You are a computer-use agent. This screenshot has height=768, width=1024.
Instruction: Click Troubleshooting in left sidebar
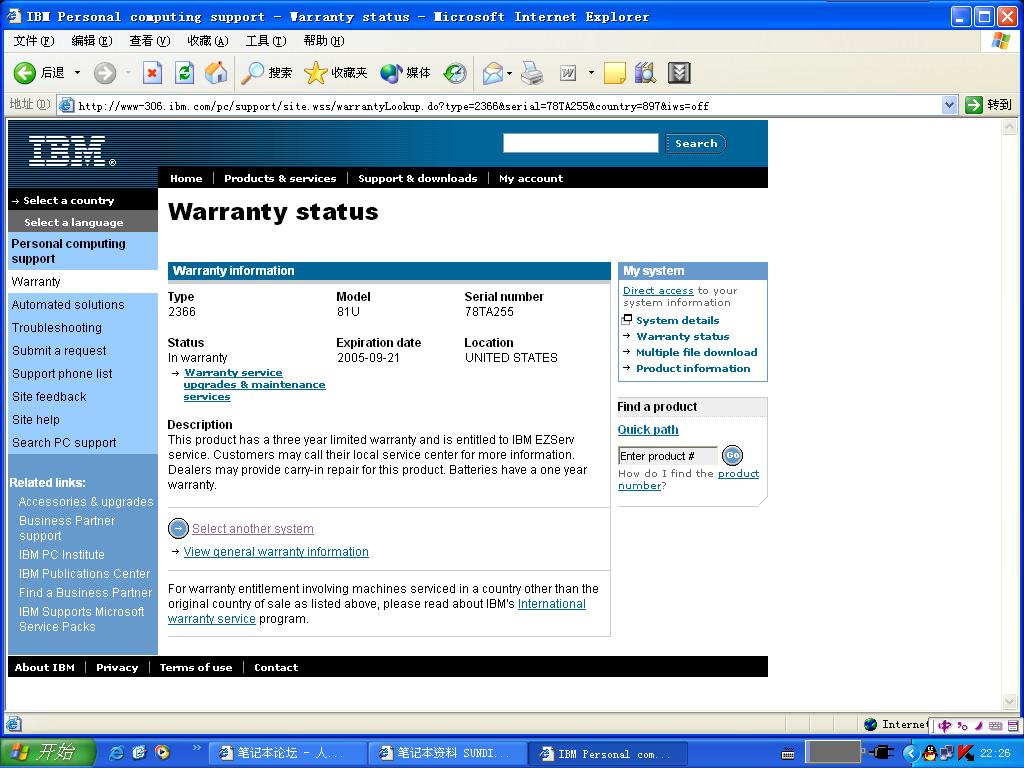click(x=57, y=328)
